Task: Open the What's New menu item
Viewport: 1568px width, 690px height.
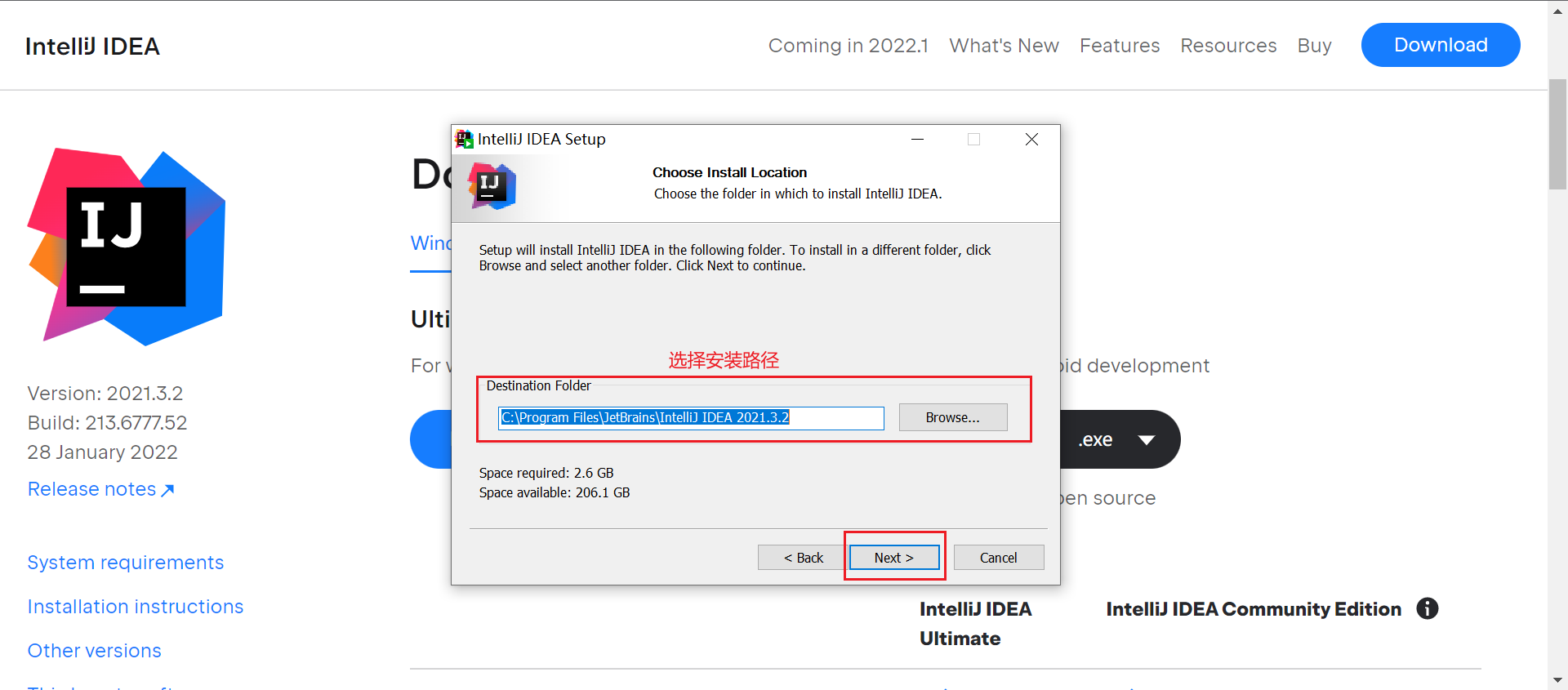Action: pos(1004,46)
